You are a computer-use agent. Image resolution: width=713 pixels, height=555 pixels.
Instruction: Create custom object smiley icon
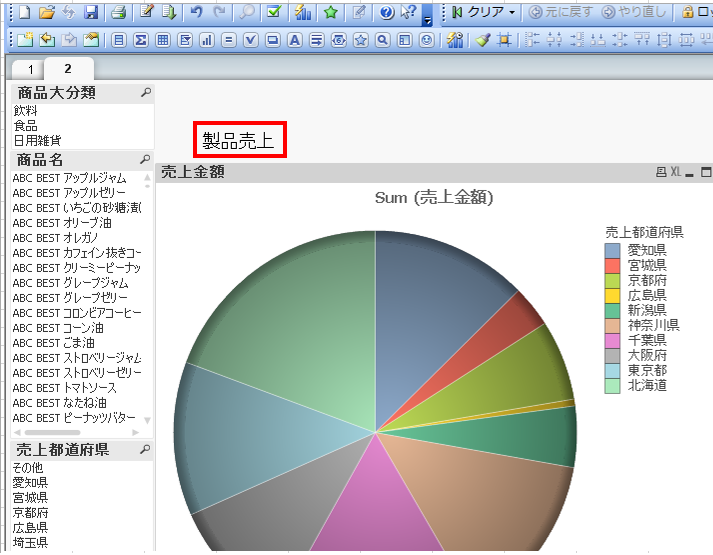(x=427, y=40)
